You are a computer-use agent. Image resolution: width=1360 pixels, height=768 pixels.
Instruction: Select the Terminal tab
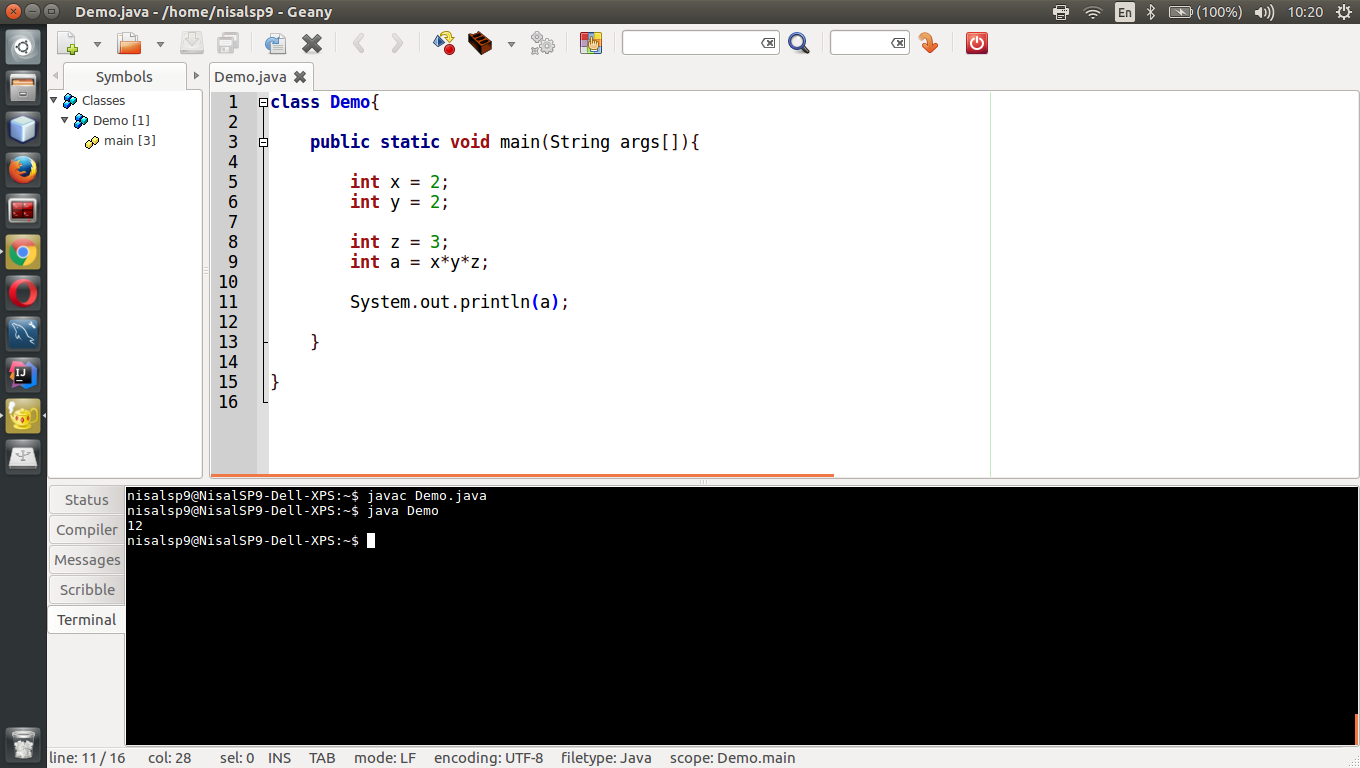click(86, 620)
